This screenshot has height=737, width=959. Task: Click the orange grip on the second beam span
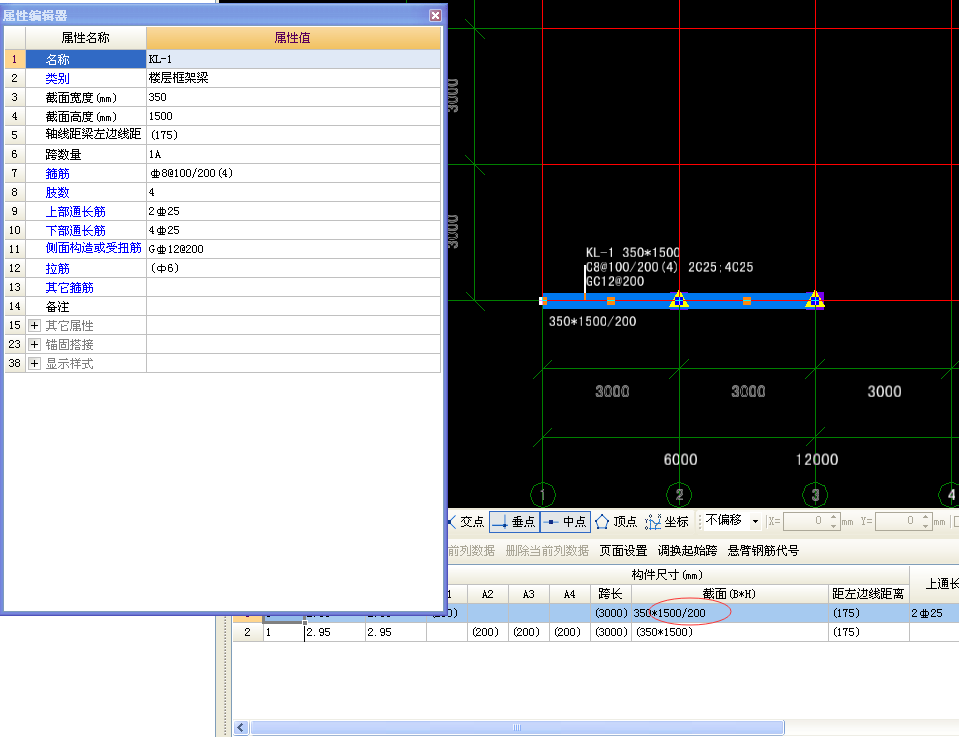click(x=747, y=301)
